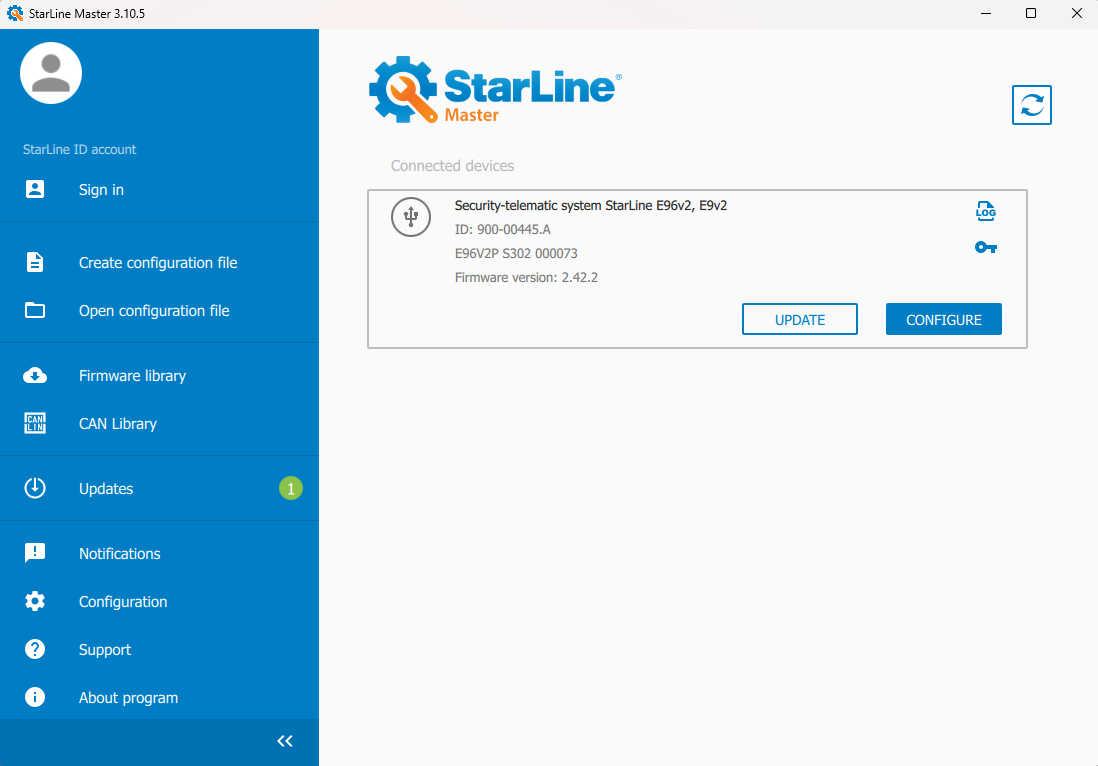Image resolution: width=1098 pixels, height=766 pixels.
Task: Select Create configuration file
Action: [158, 263]
